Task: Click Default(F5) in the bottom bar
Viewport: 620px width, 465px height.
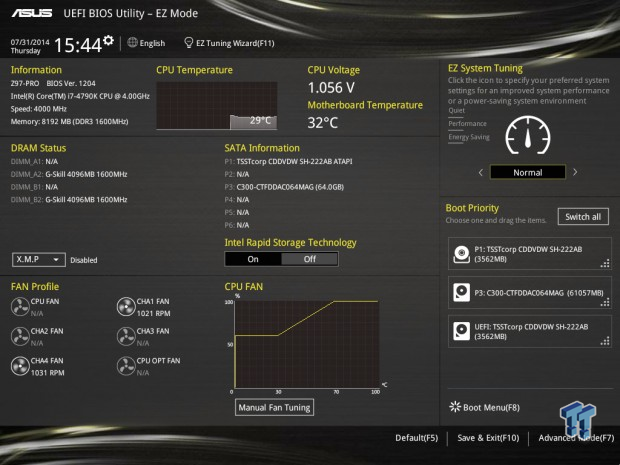Action: [416, 438]
